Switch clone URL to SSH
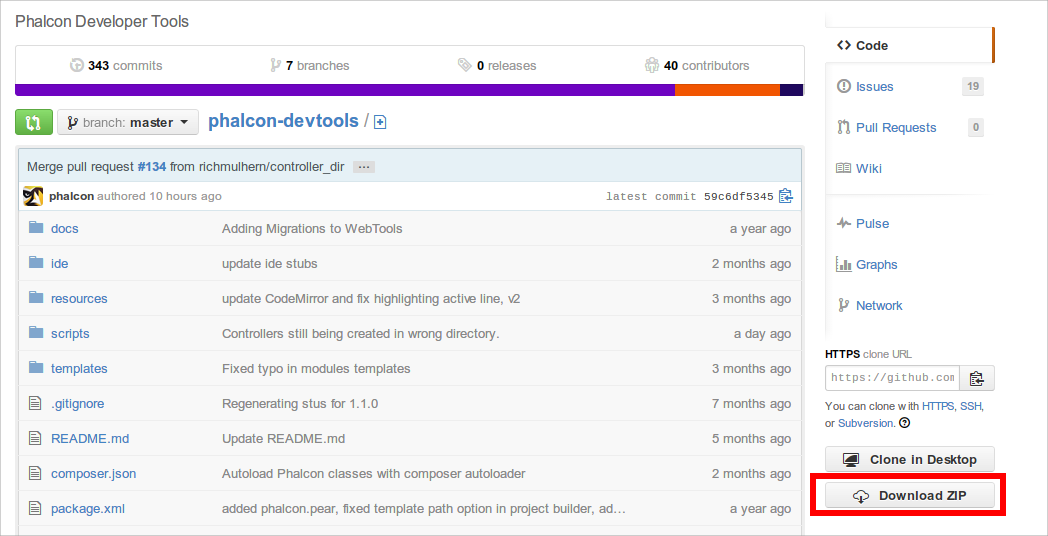 click(970, 406)
